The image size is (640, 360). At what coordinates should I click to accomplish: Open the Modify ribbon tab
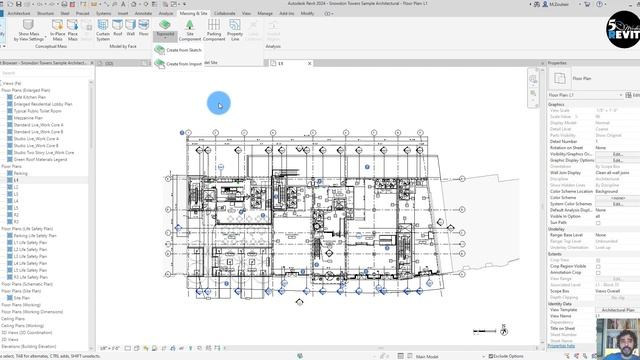point(307,13)
